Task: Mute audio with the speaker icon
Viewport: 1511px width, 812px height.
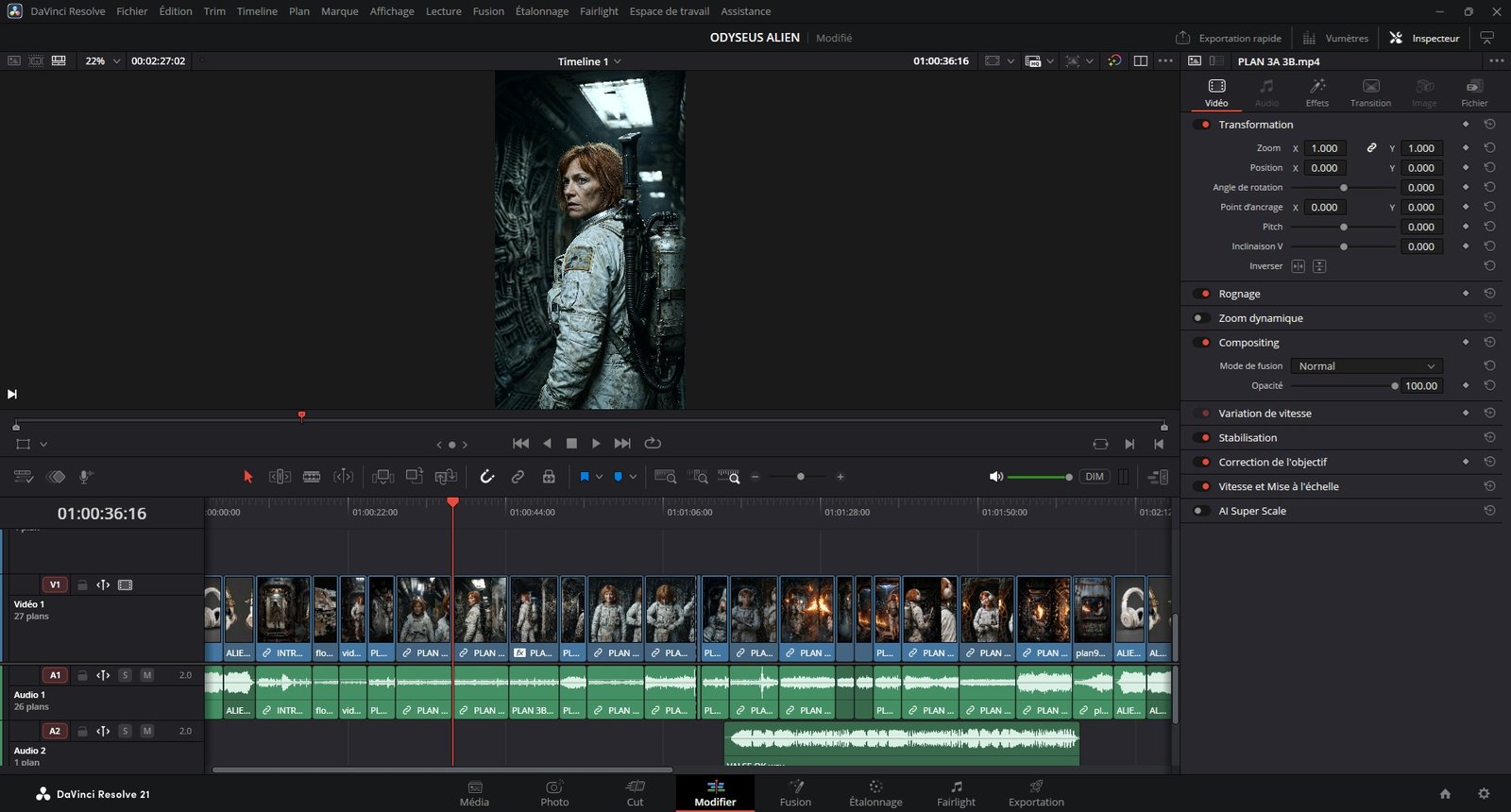Action: [995, 477]
